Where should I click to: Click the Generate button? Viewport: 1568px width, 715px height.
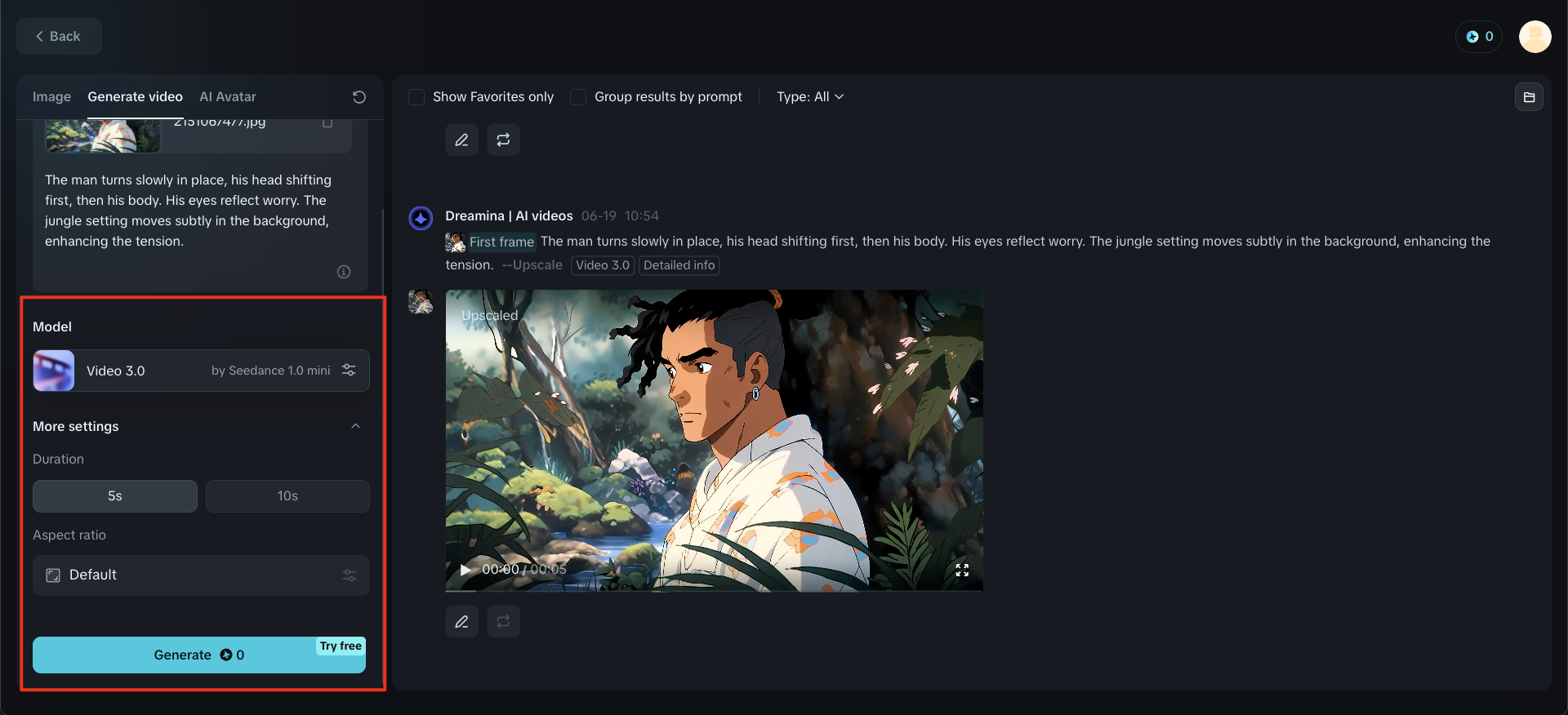199,655
